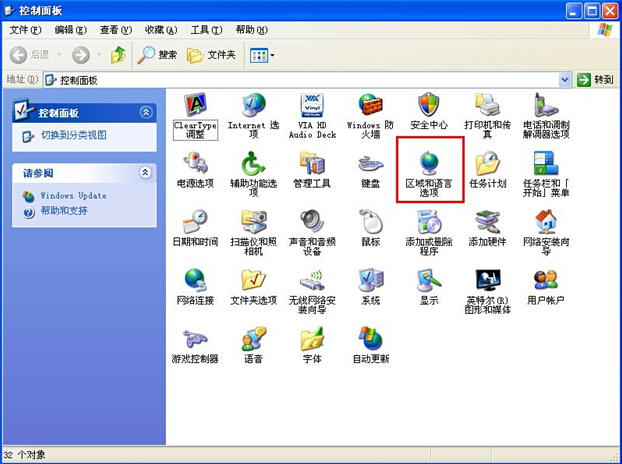
Task: Click the 搜索 search button
Action: click(157, 55)
